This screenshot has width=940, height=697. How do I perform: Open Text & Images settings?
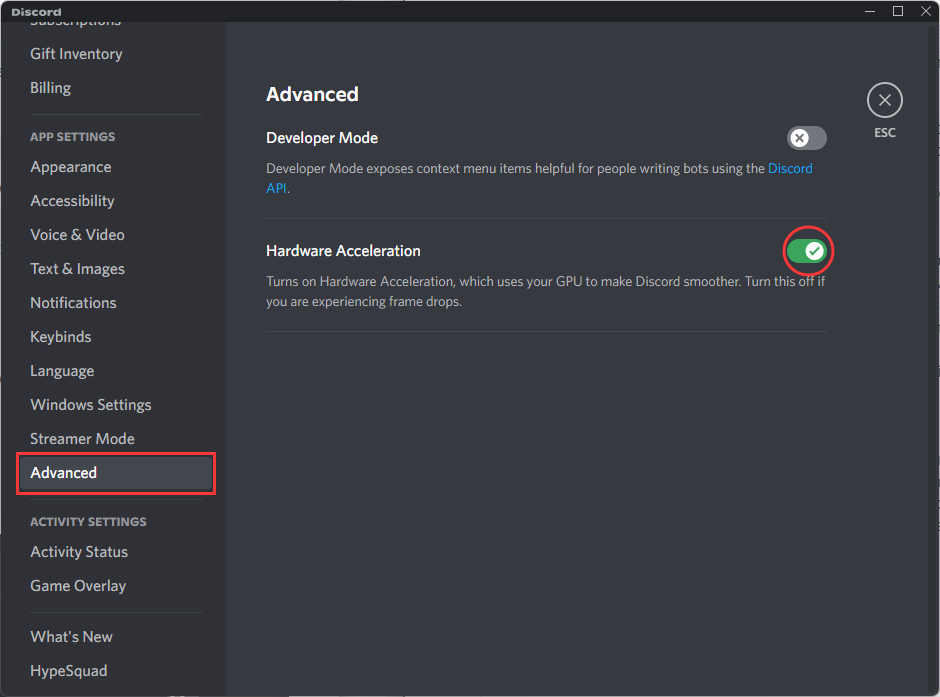[x=77, y=269]
